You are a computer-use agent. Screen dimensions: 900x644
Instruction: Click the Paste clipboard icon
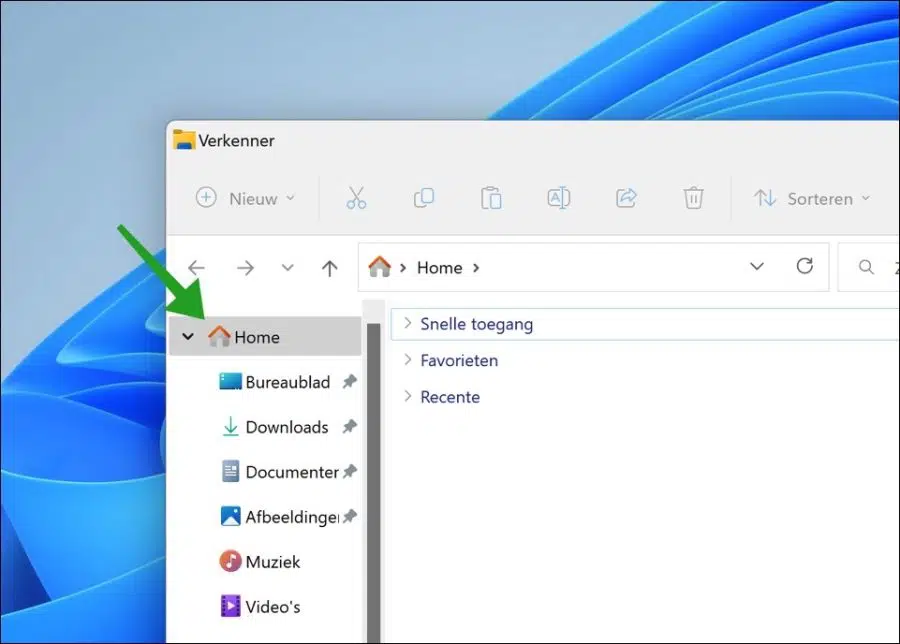(x=491, y=198)
